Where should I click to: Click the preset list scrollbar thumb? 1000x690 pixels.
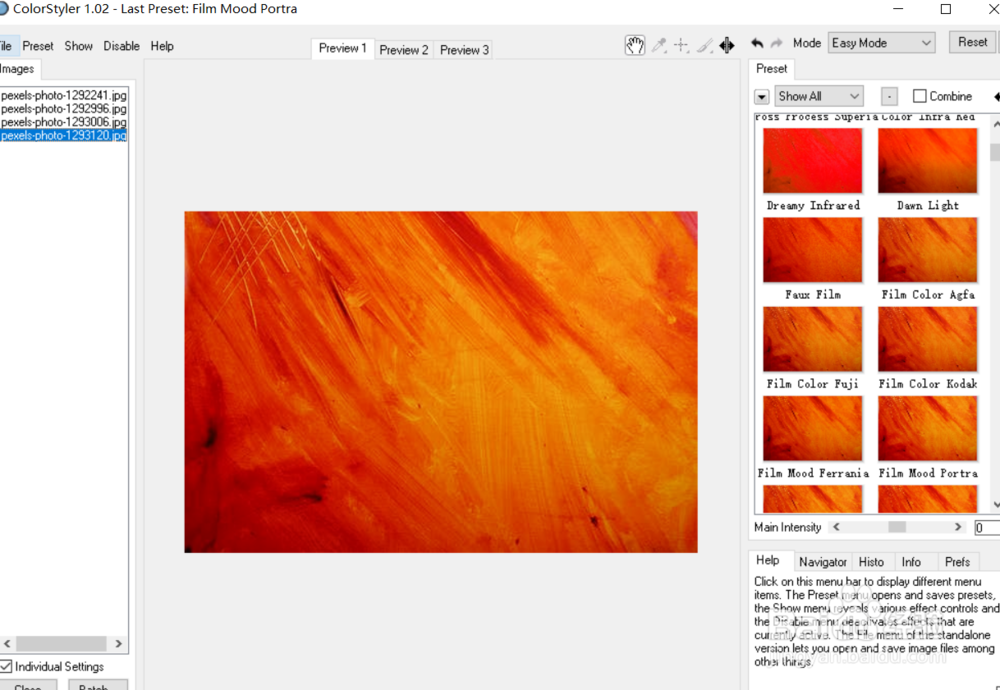click(x=995, y=152)
